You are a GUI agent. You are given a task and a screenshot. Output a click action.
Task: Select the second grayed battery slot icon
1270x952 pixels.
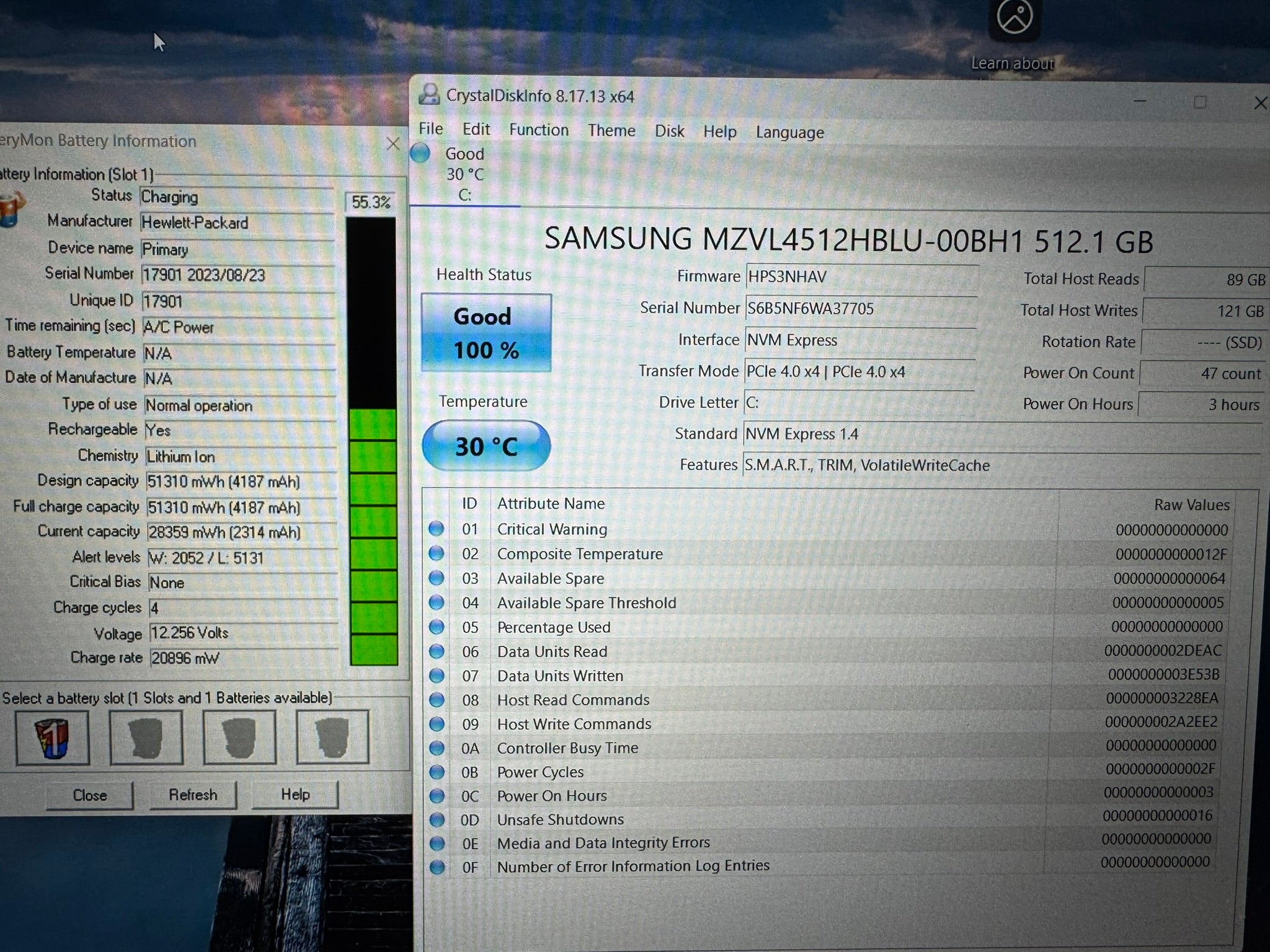click(146, 738)
